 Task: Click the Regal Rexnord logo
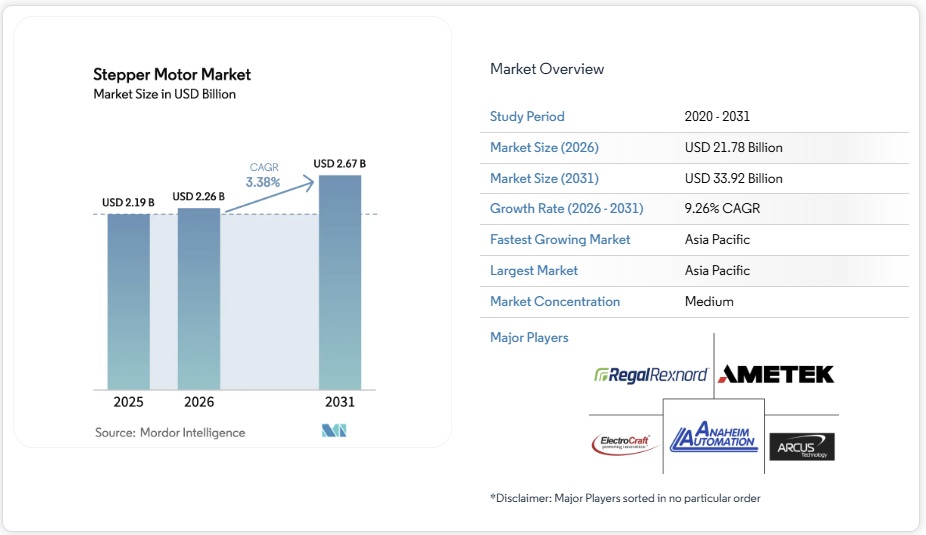coord(651,375)
